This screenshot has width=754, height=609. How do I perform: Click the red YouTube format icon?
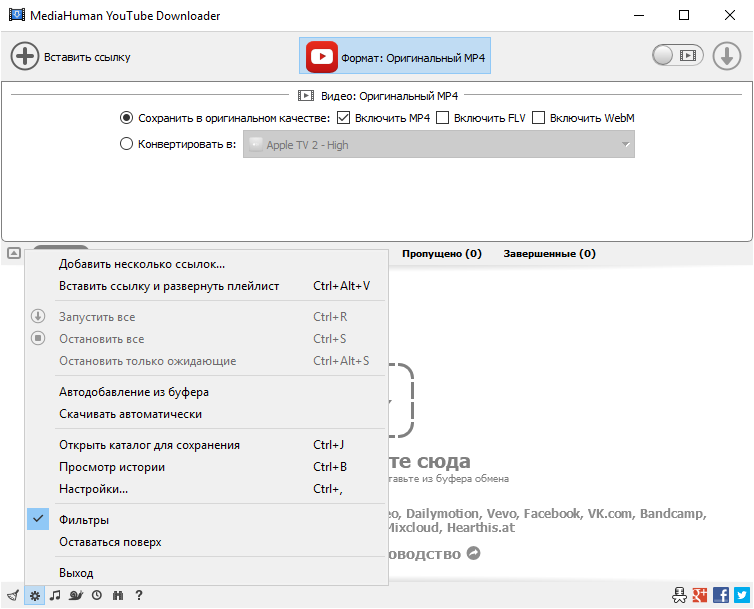pyautogui.click(x=322, y=57)
